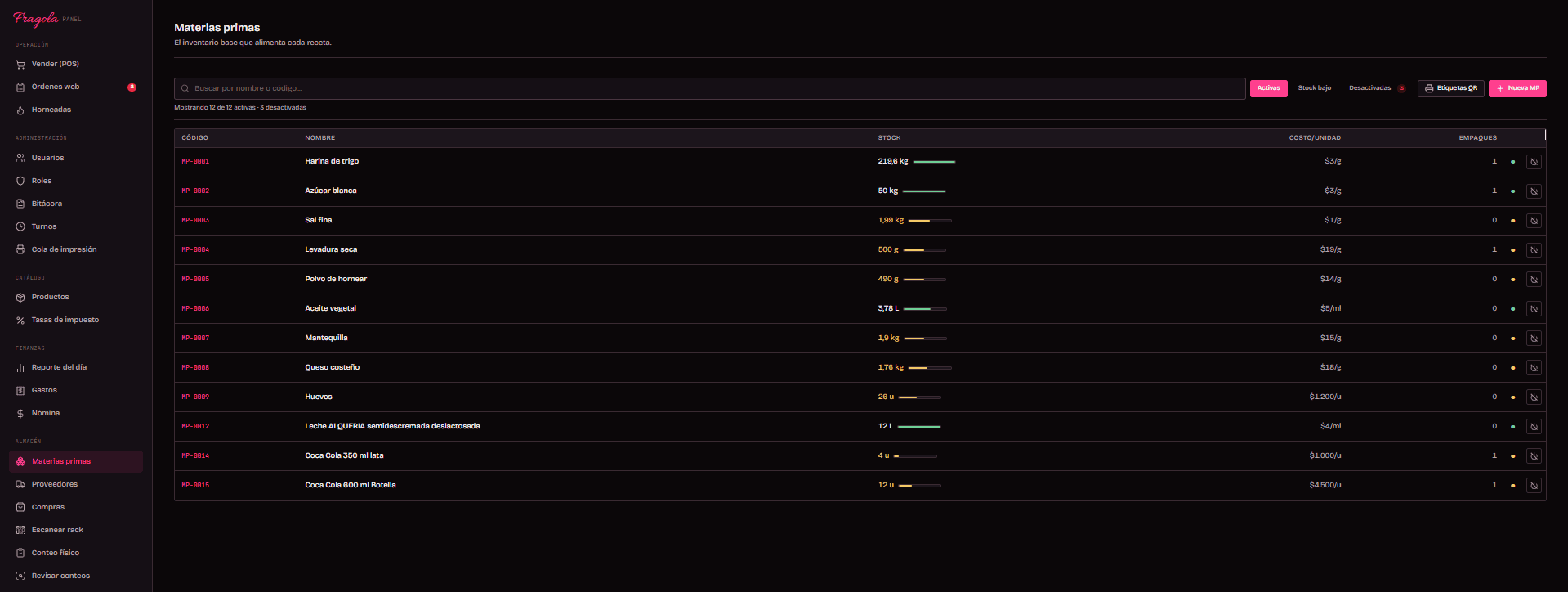Click the $19/g cost of Levadura seca

pyautogui.click(x=1330, y=249)
